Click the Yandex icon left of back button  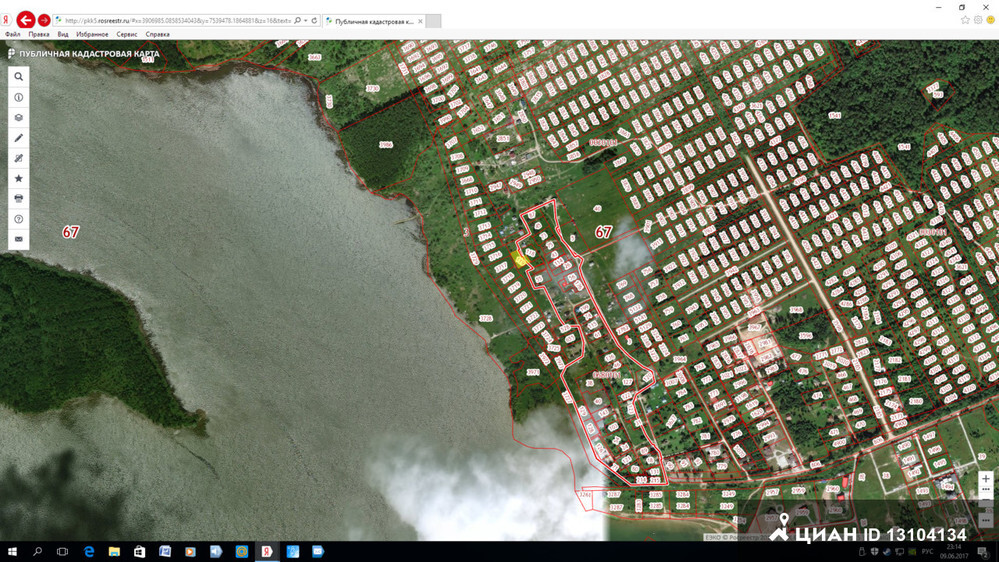(x=6, y=20)
